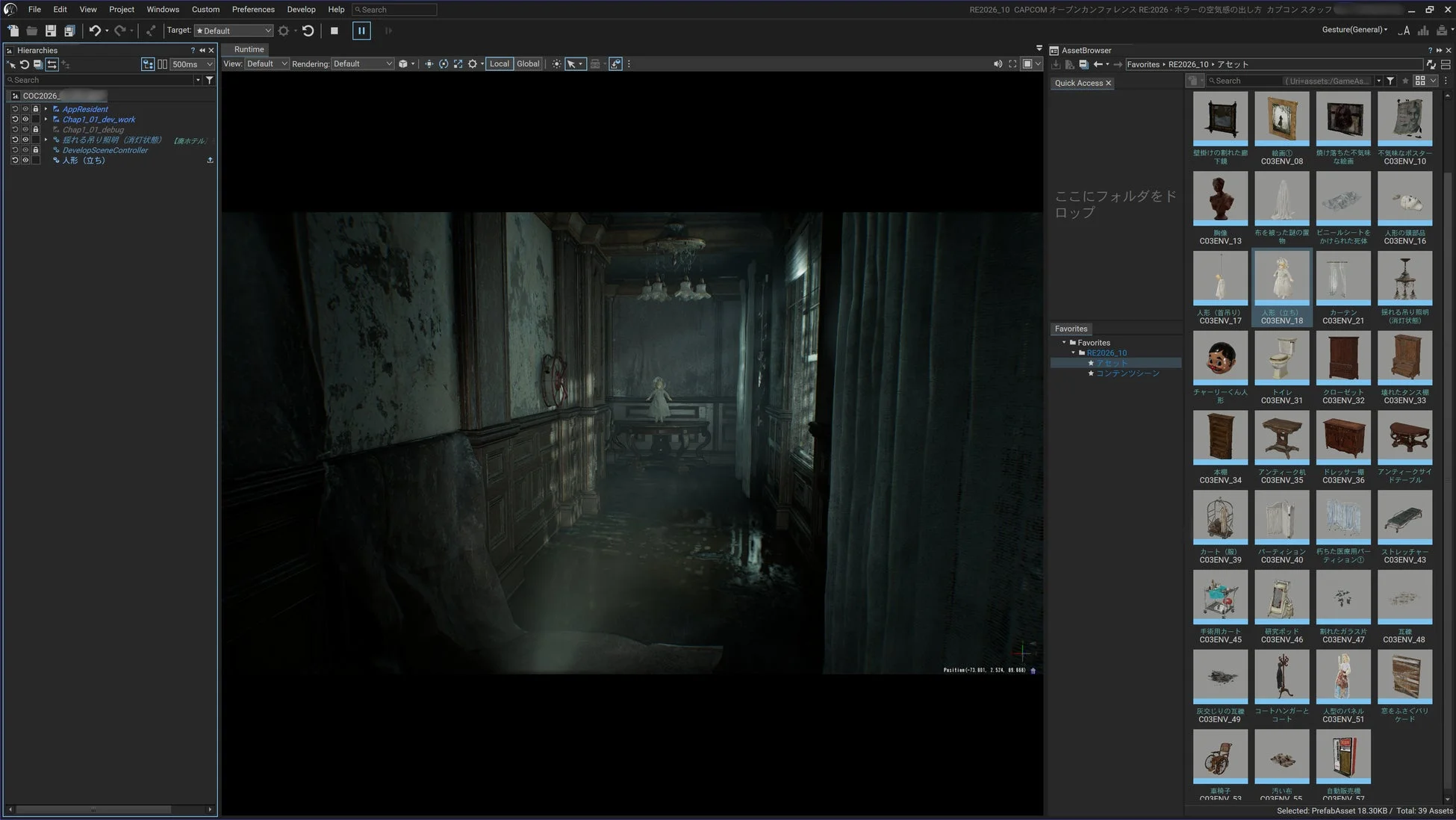Open the Rendering Default dropdown
This screenshot has width=1456, height=820.
pos(363,64)
